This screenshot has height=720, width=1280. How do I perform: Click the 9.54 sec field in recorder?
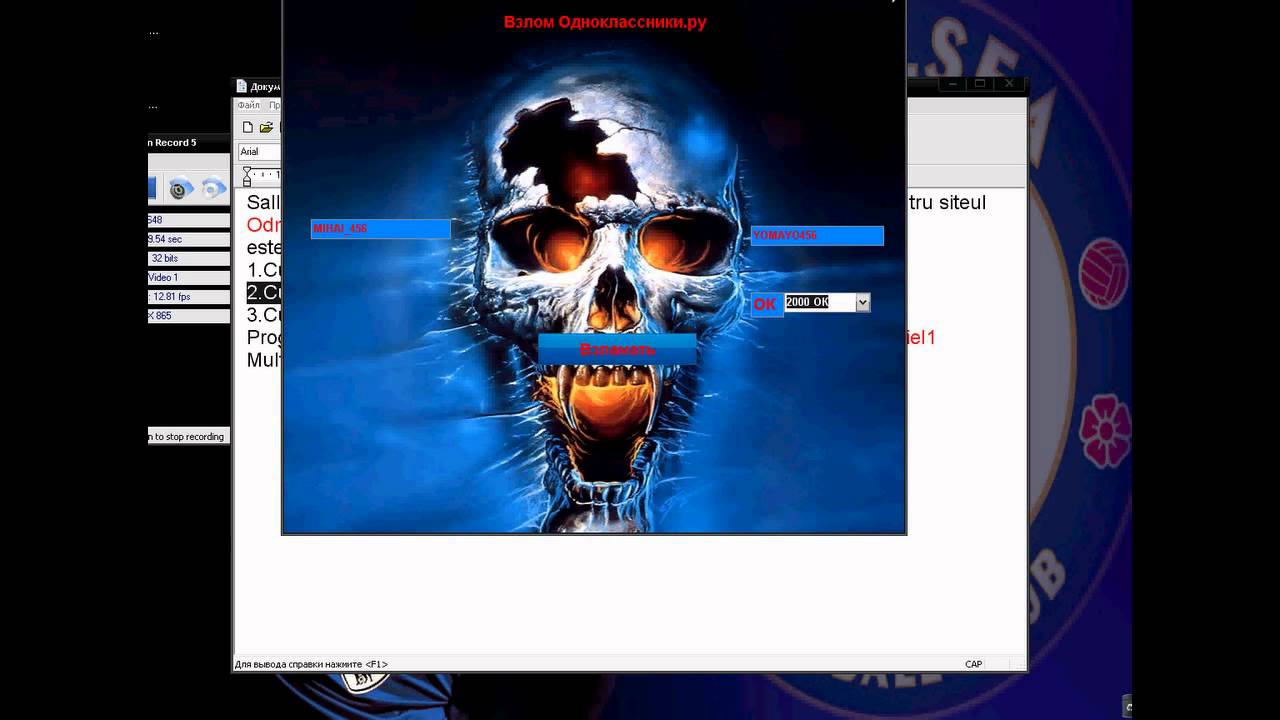(189, 239)
